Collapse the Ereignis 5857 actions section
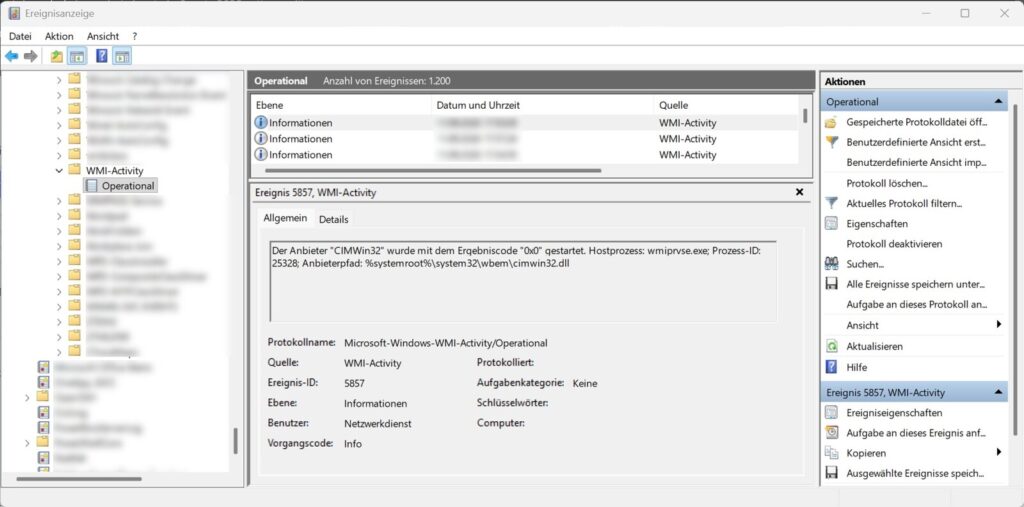The image size is (1024, 507). (998, 392)
